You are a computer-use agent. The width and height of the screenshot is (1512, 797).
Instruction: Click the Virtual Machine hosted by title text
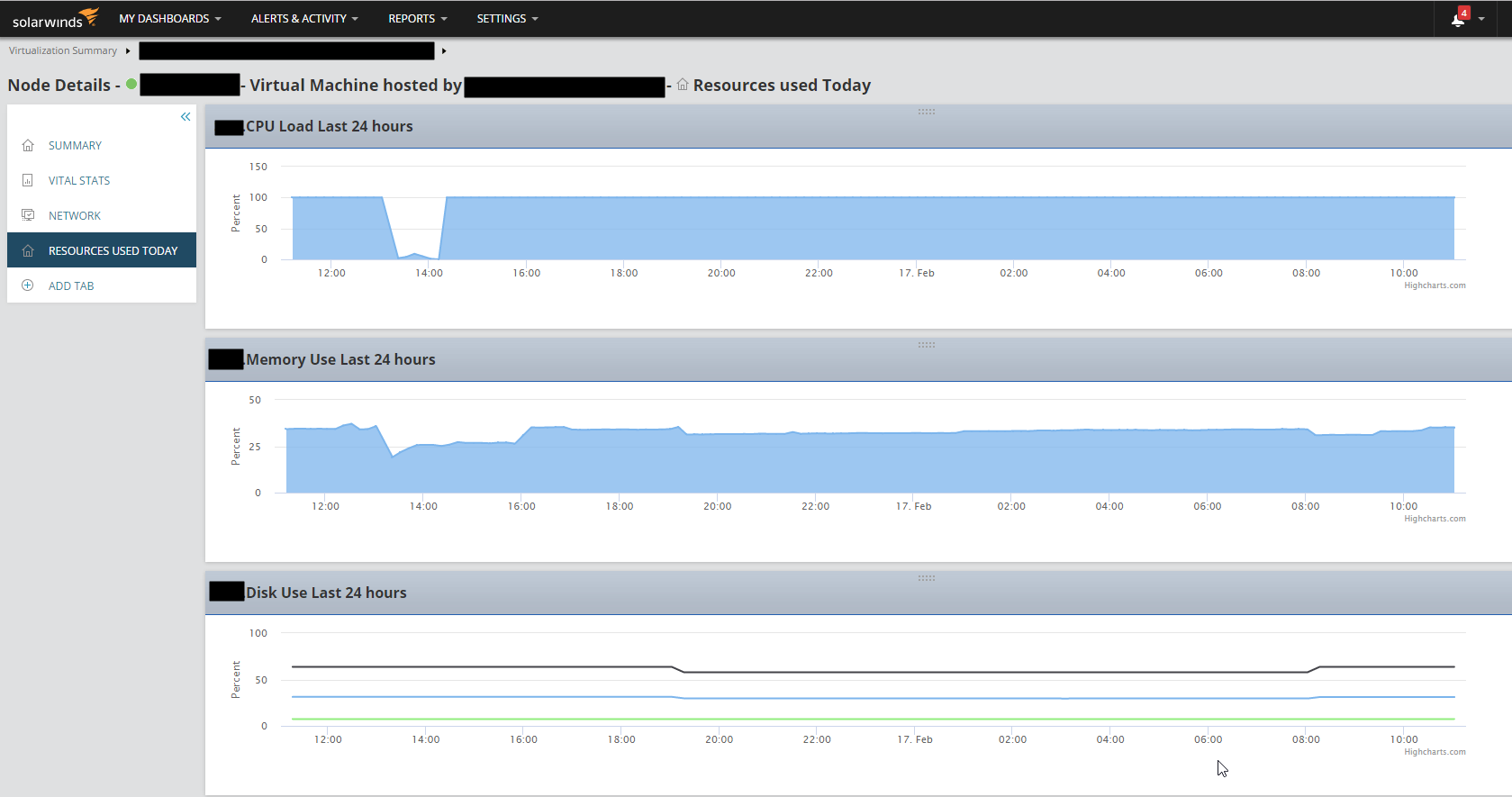tap(356, 86)
